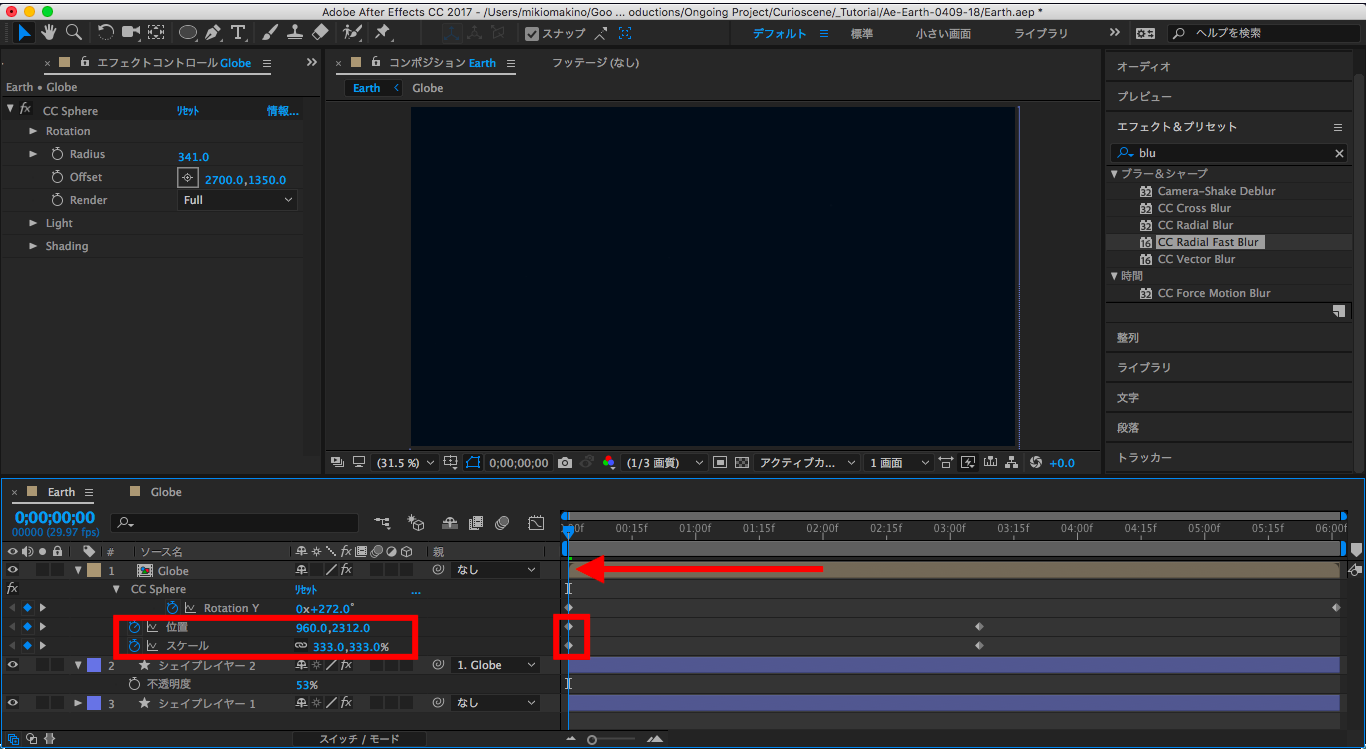Select the 小さい画面 workspace
Image resolution: width=1366 pixels, height=749 pixels.
pyautogui.click(x=943, y=33)
